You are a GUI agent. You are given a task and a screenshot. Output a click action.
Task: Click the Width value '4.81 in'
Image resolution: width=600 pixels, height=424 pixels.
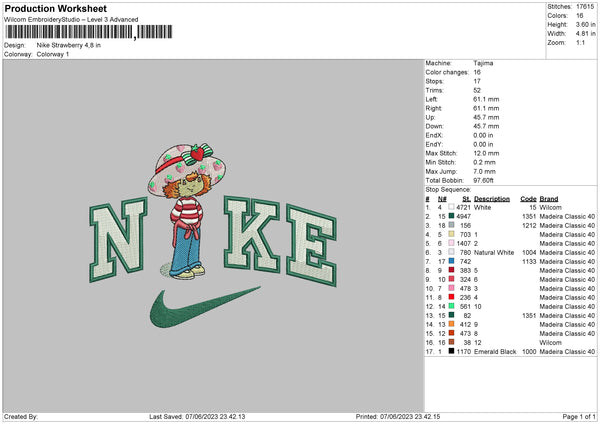point(585,34)
